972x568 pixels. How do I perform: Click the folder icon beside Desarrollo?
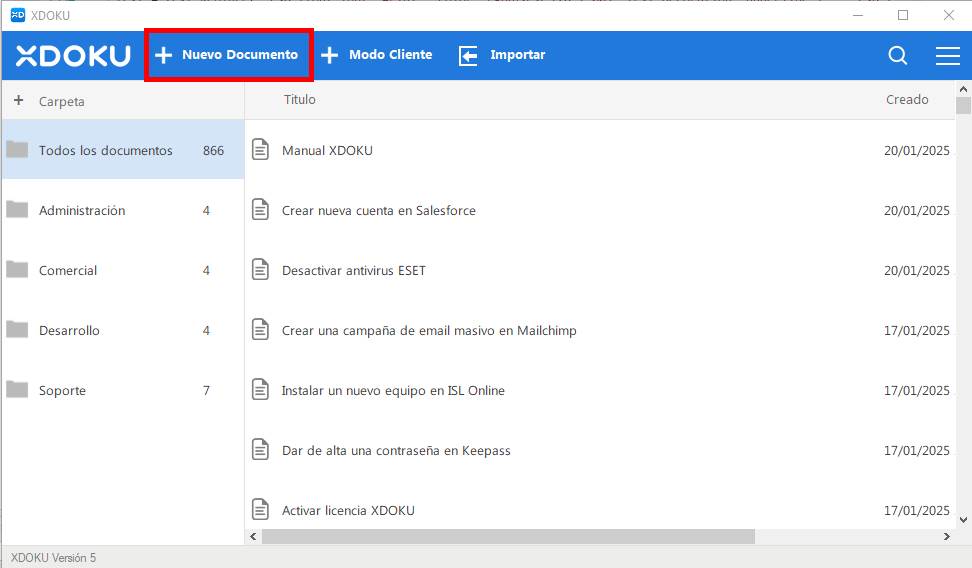(x=17, y=329)
